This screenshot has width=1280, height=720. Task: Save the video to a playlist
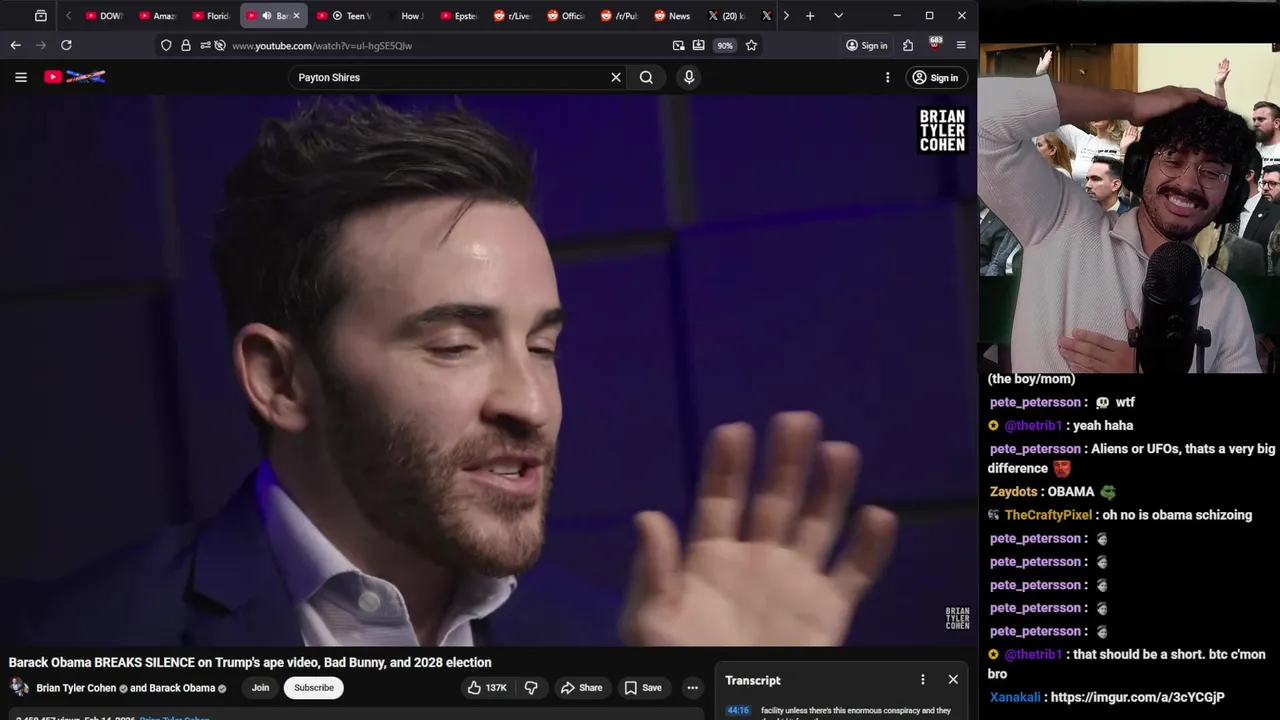[x=643, y=688]
